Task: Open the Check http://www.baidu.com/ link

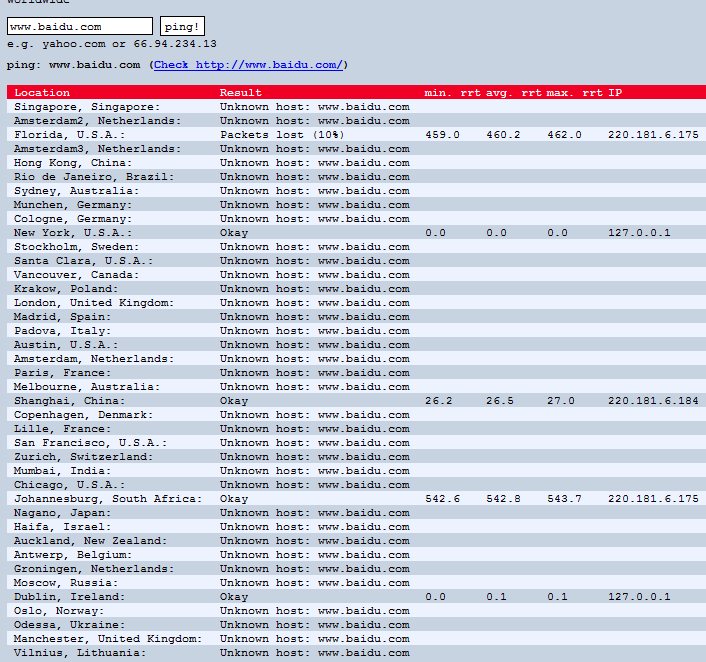Action: [249, 65]
